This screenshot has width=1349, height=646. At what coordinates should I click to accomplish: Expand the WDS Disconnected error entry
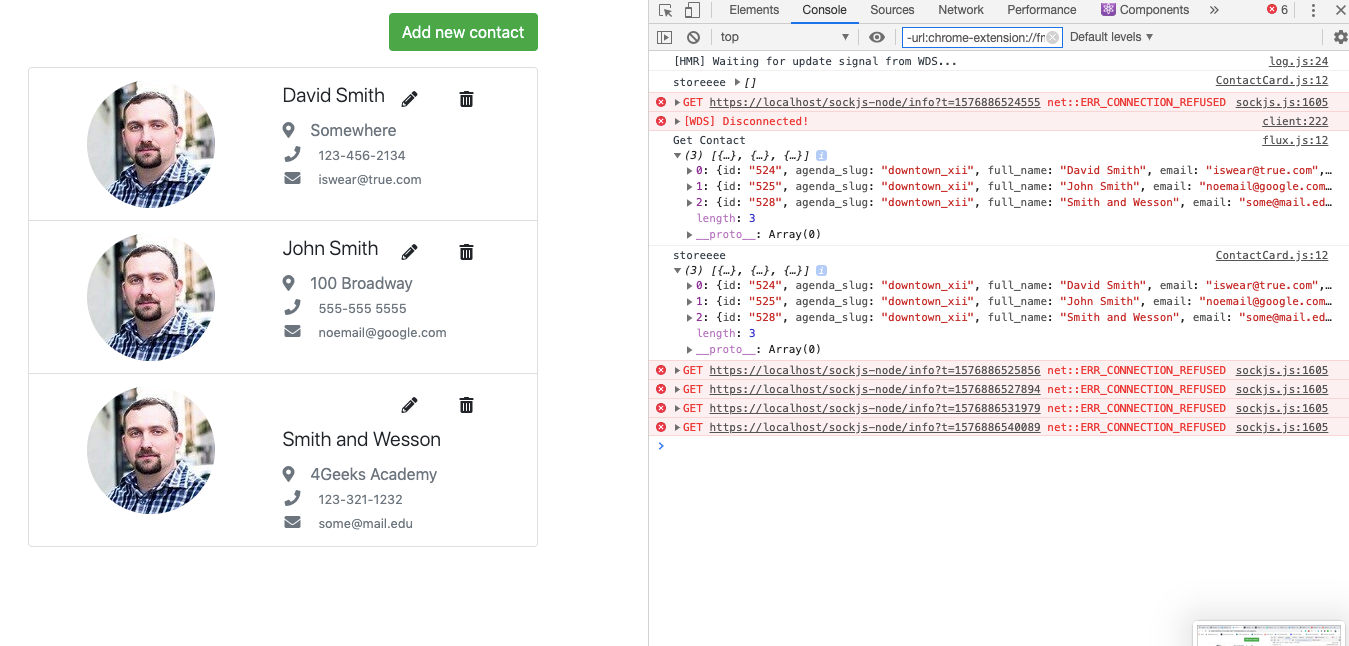(677, 121)
